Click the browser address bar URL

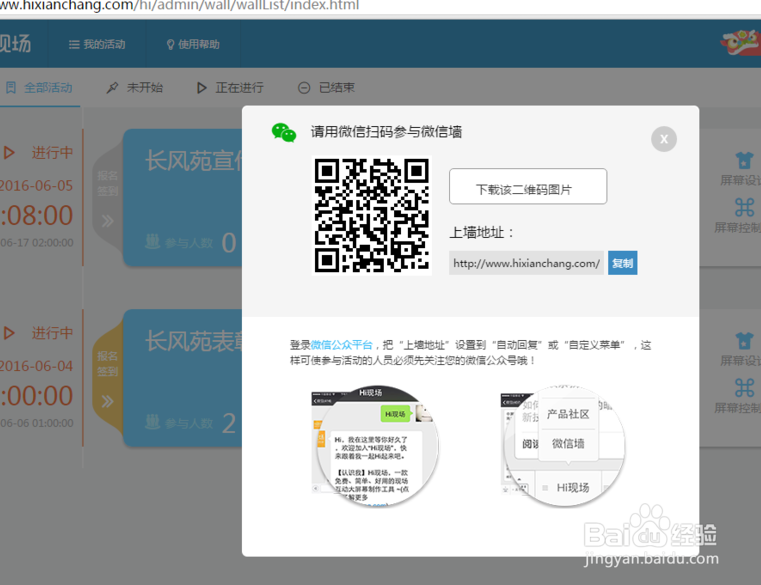[x=180, y=6]
